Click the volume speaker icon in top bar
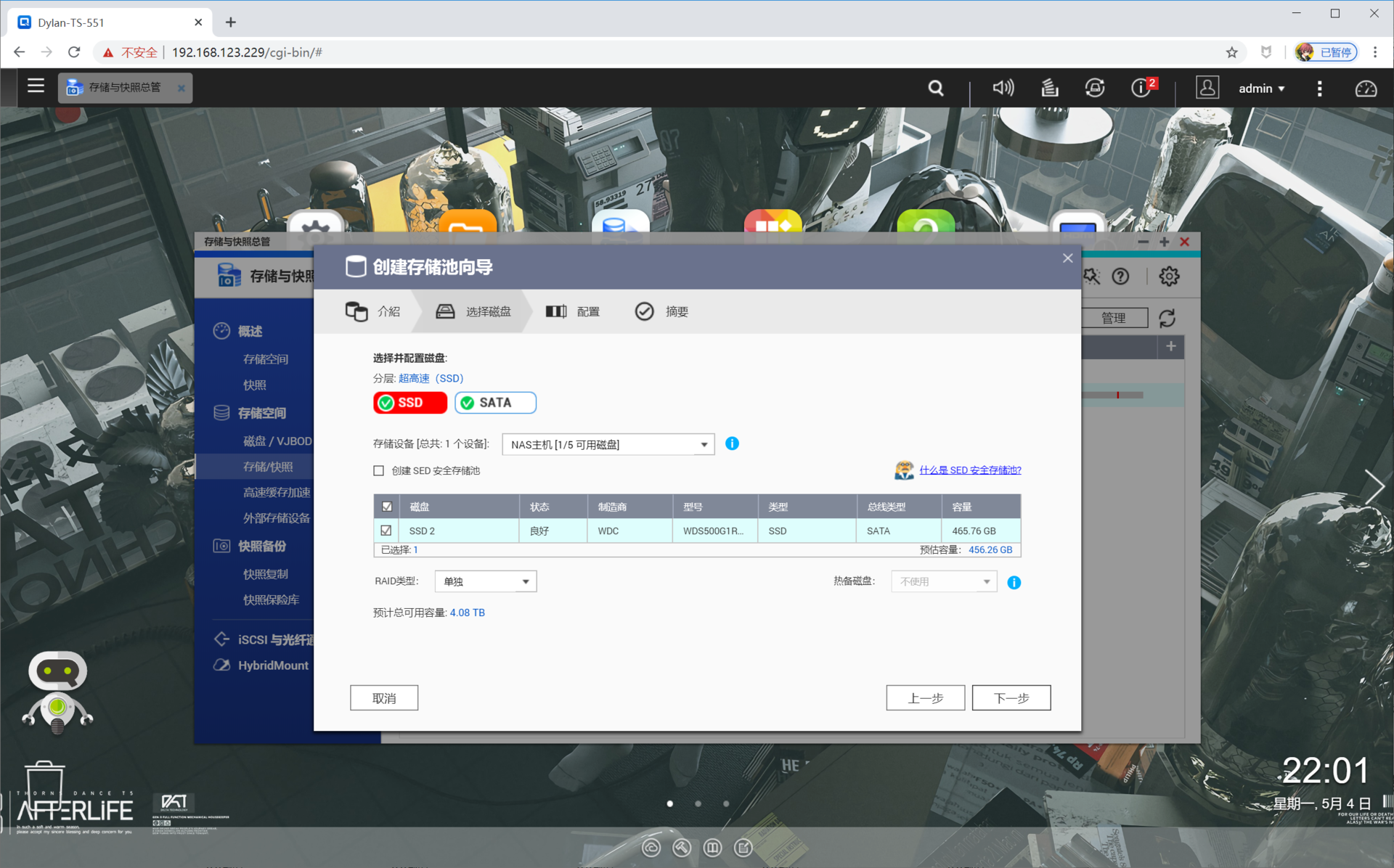This screenshot has width=1394, height=868. [x=1003, y=89]
